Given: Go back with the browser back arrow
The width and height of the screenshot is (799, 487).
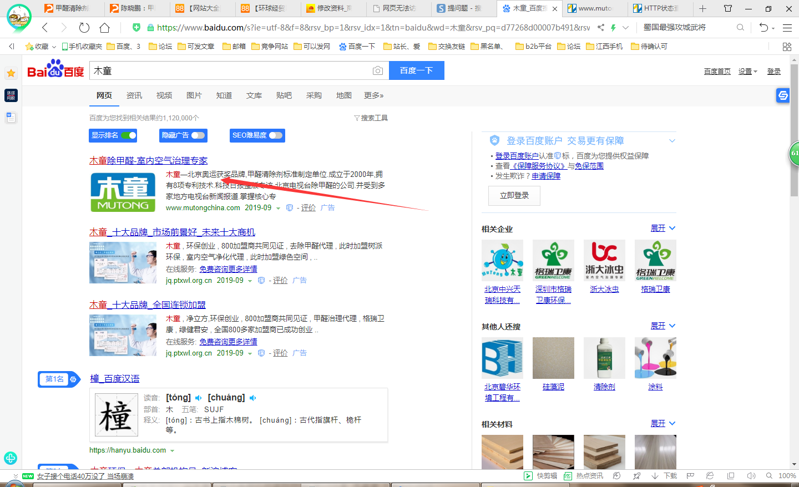Looking at the screenshot, I should (45, 28).
